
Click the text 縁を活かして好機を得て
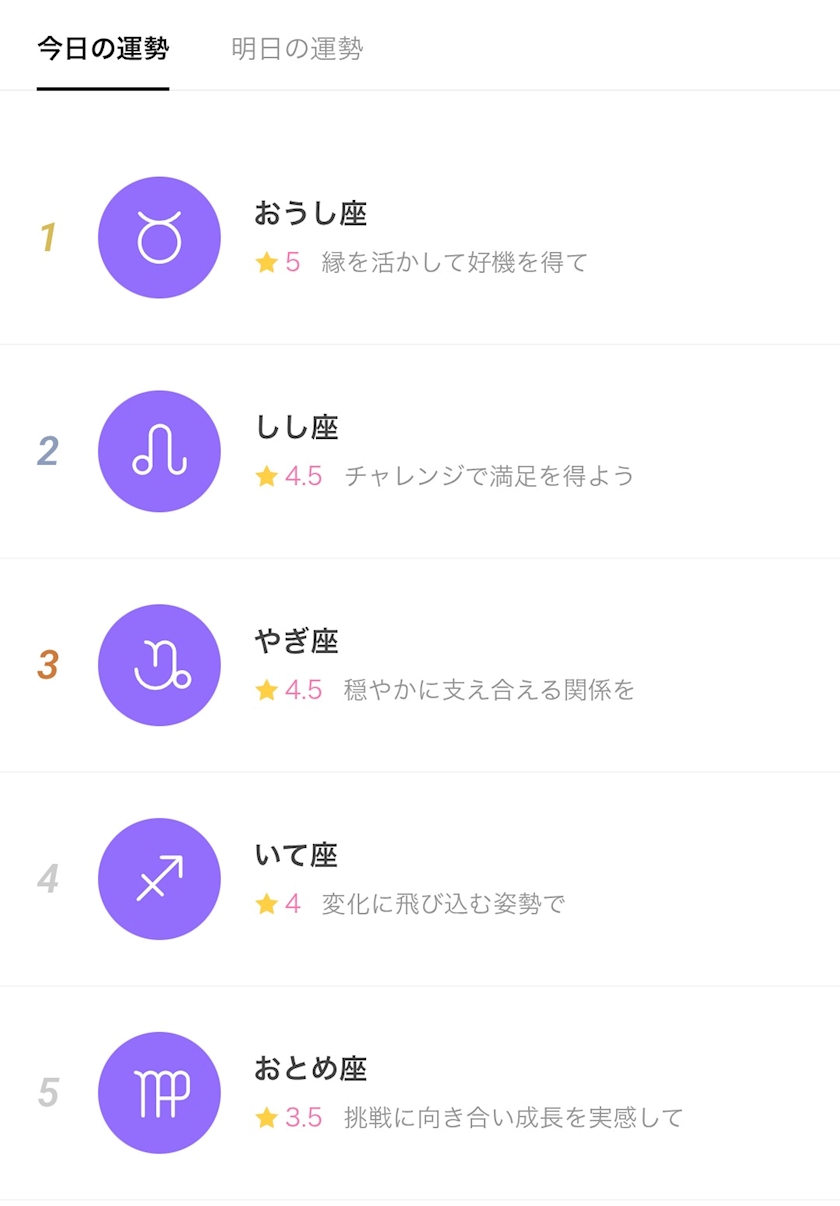click(455, 263)
